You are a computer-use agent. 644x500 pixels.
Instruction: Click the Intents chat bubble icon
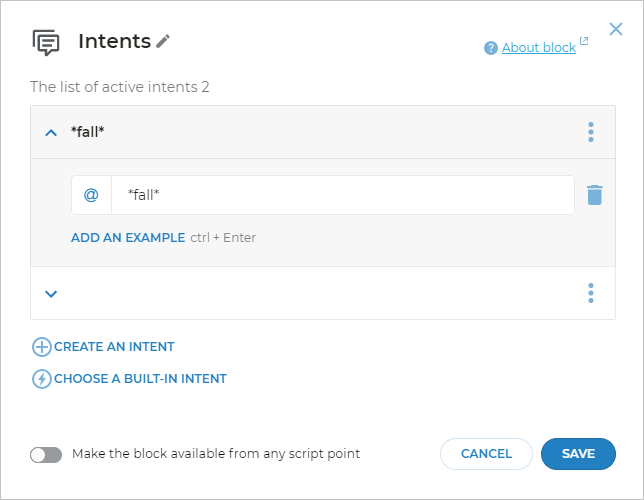click(x=46, y=42)
